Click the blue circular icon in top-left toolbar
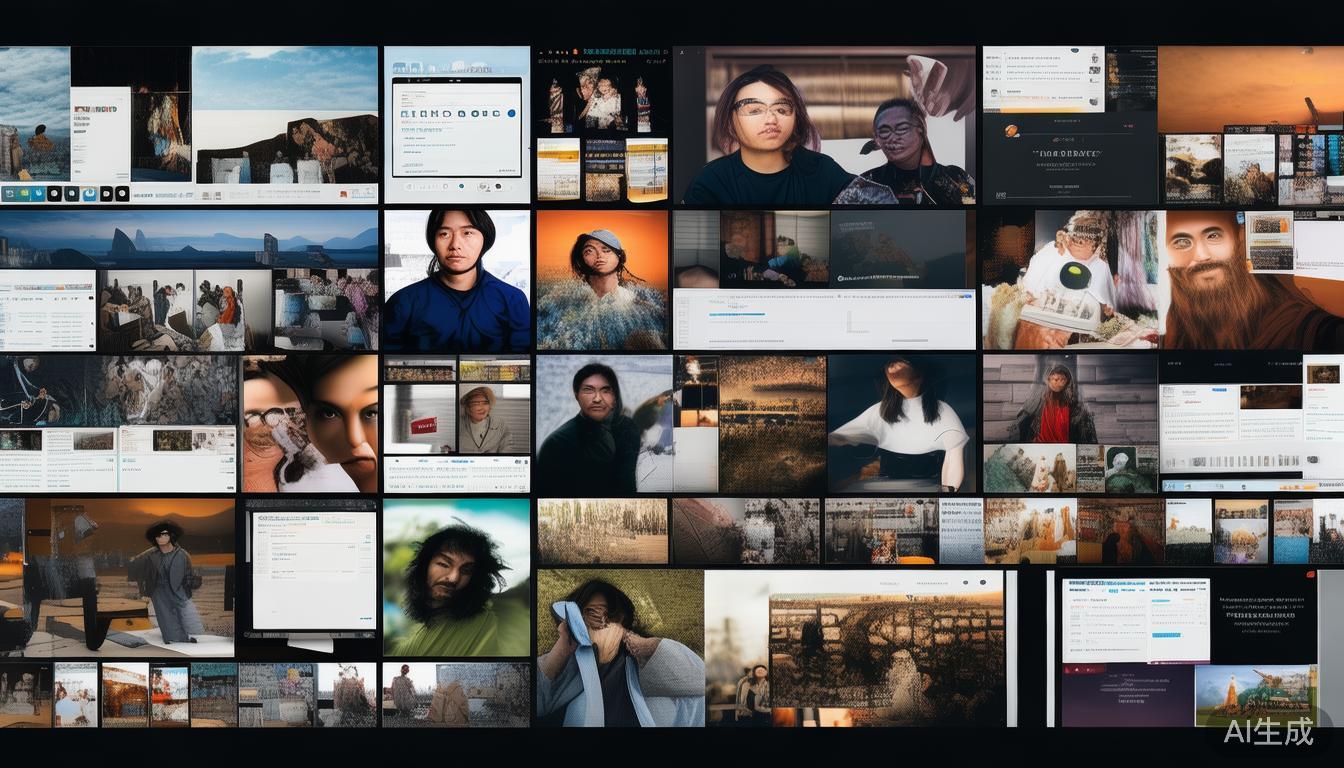This screenshot has height=768, width=1344. point(87,193)
